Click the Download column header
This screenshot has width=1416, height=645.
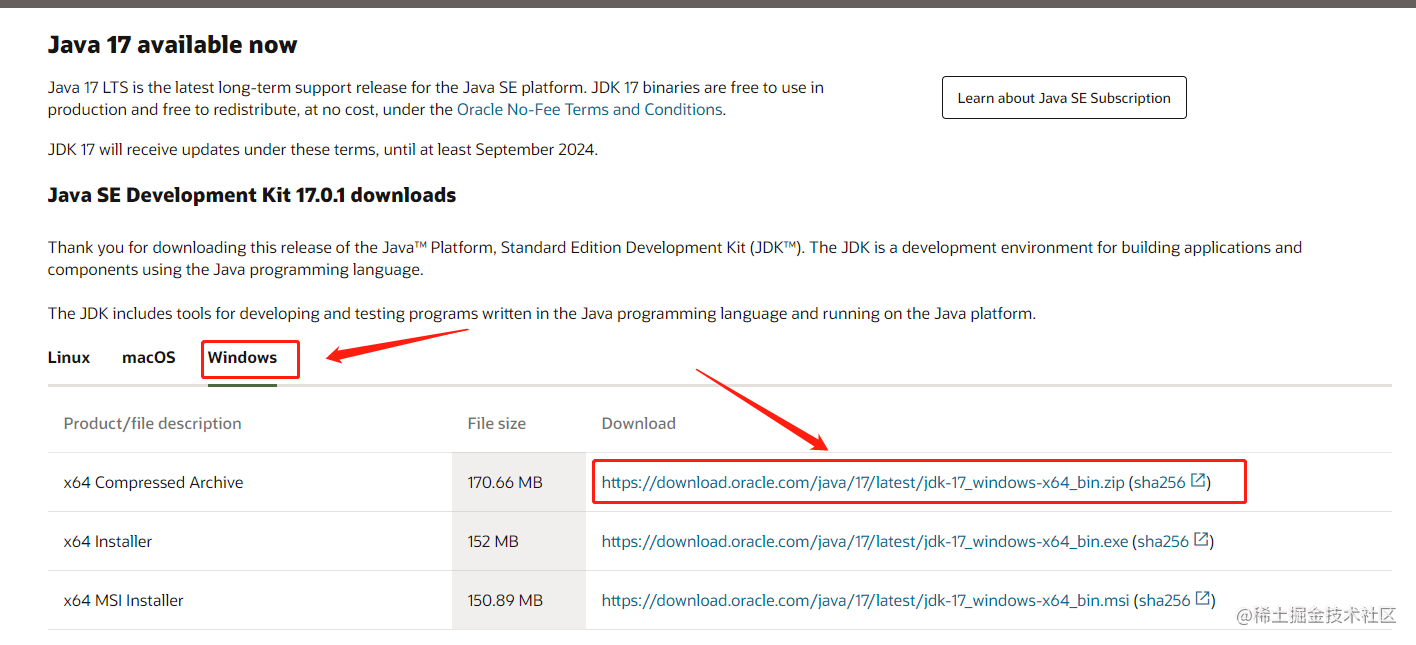(x=638, y=423)
